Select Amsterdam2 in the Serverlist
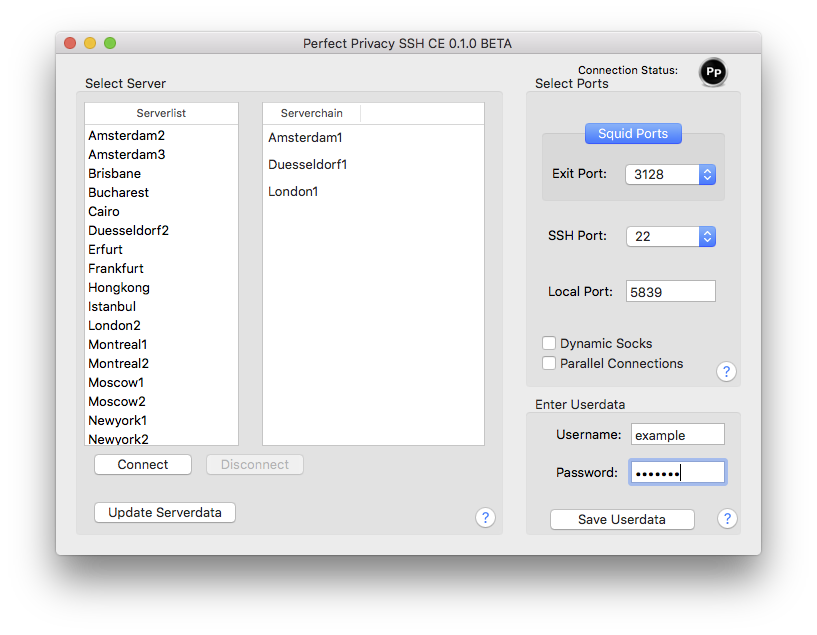 point(162,135)
